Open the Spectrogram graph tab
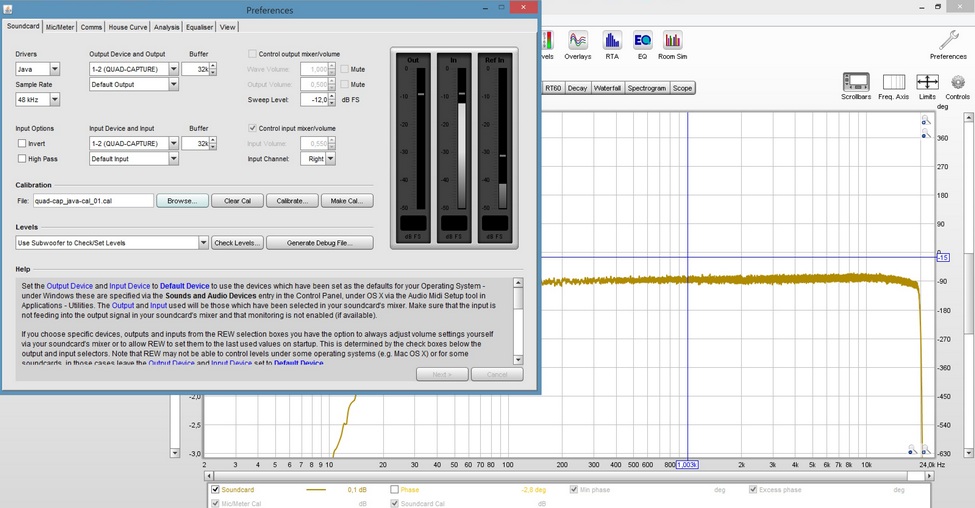 pyautogui.click(x=647, y=88)
